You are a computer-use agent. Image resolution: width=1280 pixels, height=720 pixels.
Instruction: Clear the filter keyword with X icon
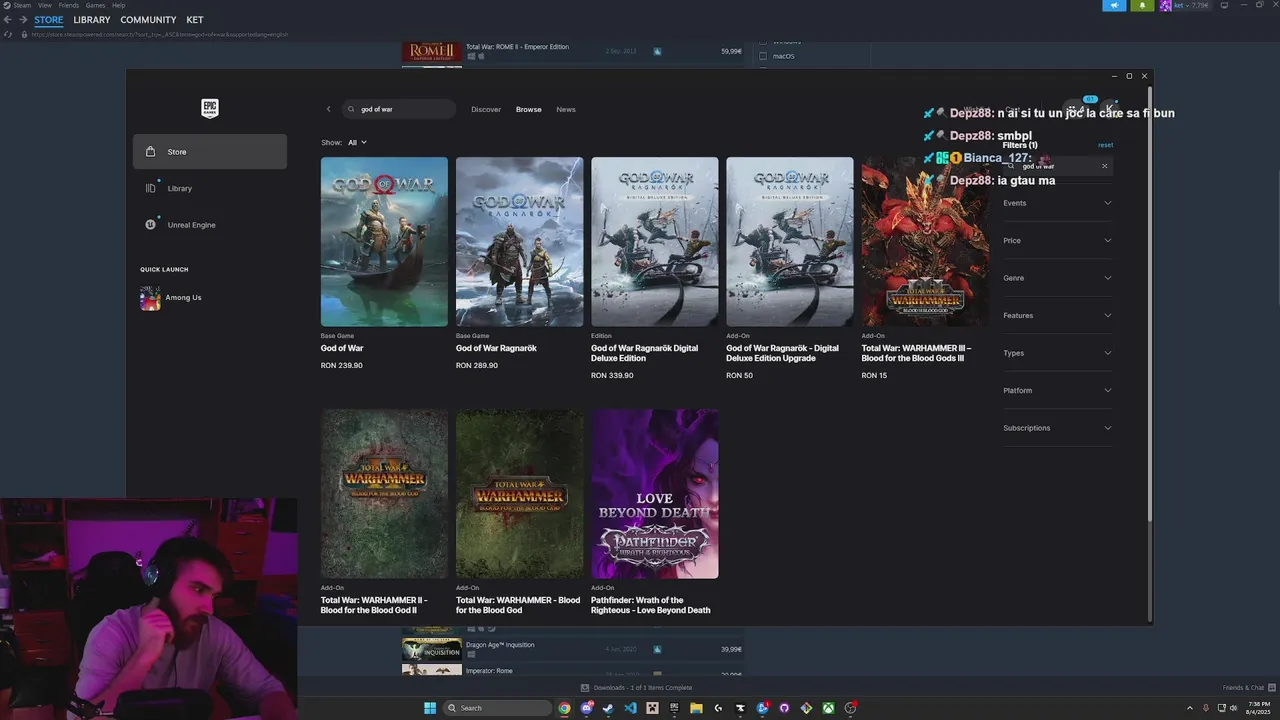pyautogui.click(x=1104, y=166)
